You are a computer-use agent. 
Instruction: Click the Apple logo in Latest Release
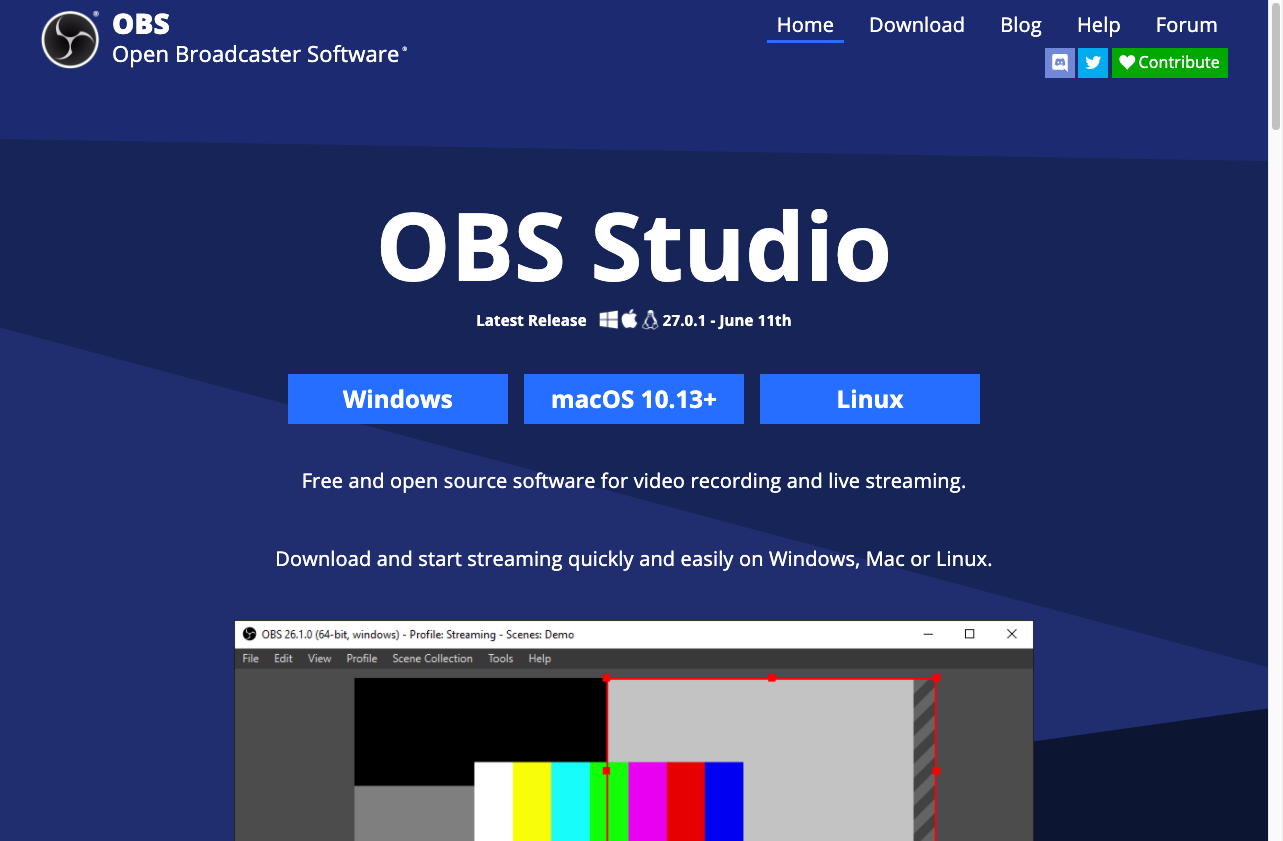629,319
